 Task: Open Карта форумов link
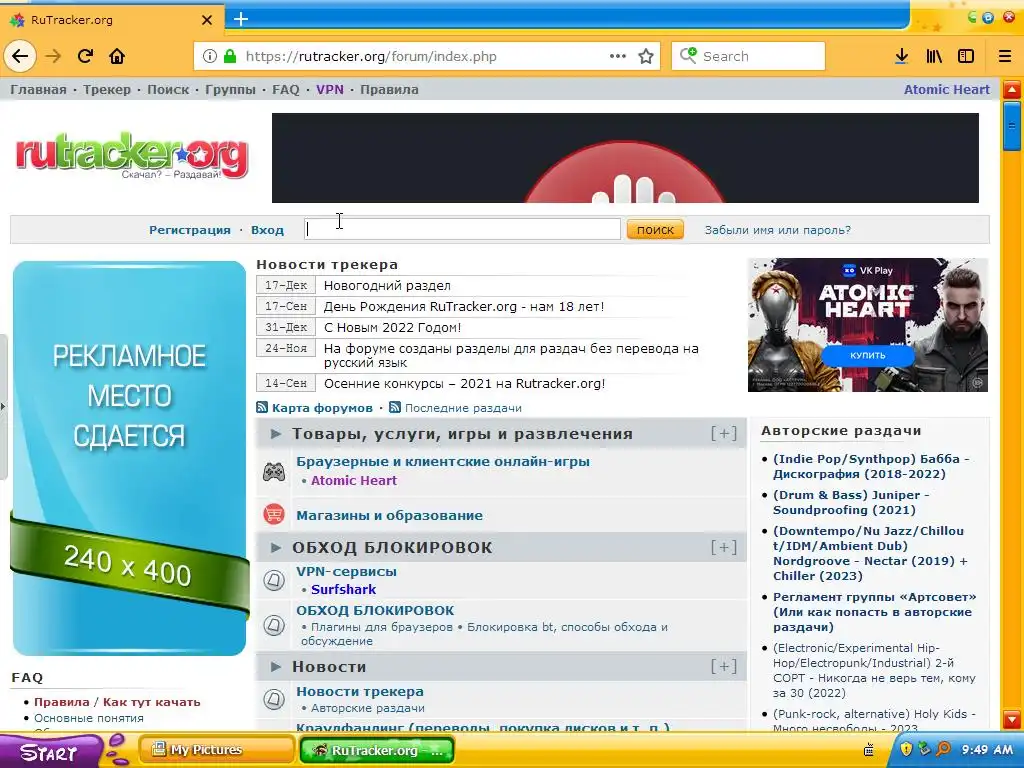click(x=322, y=408)
